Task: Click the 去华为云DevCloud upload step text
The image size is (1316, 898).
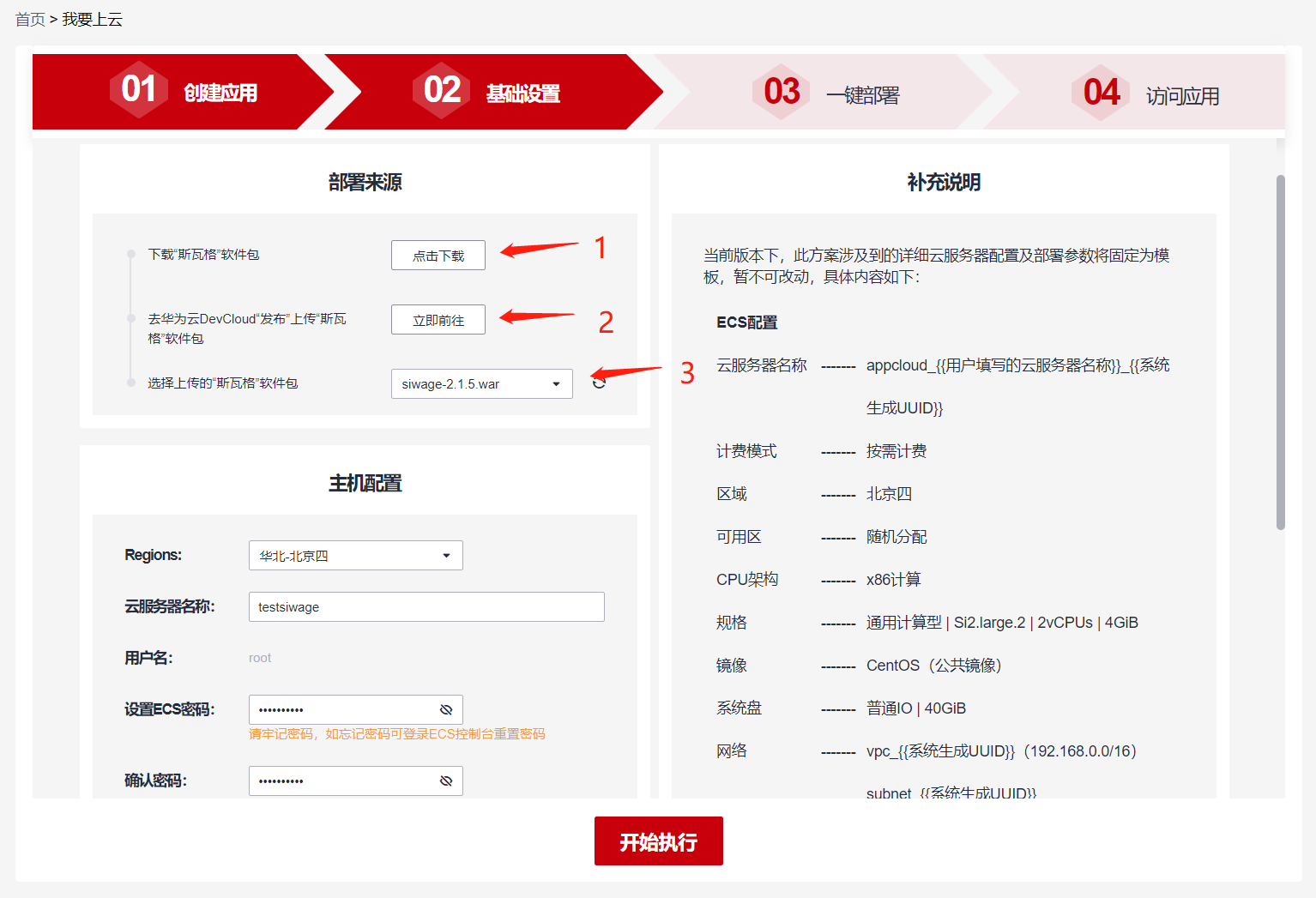Action: (247, 328)
